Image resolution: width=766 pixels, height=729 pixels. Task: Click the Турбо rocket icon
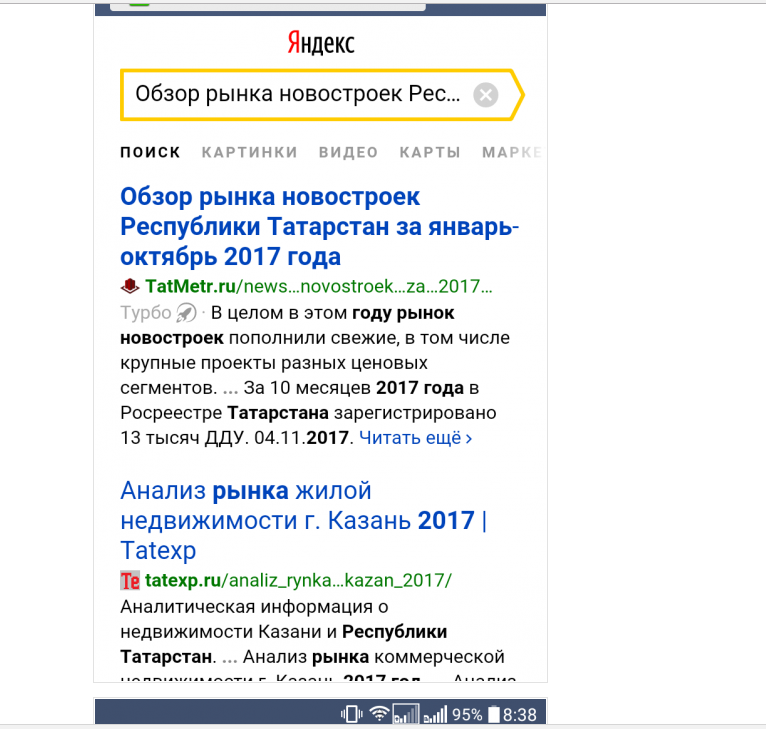(x=186, y=313)
